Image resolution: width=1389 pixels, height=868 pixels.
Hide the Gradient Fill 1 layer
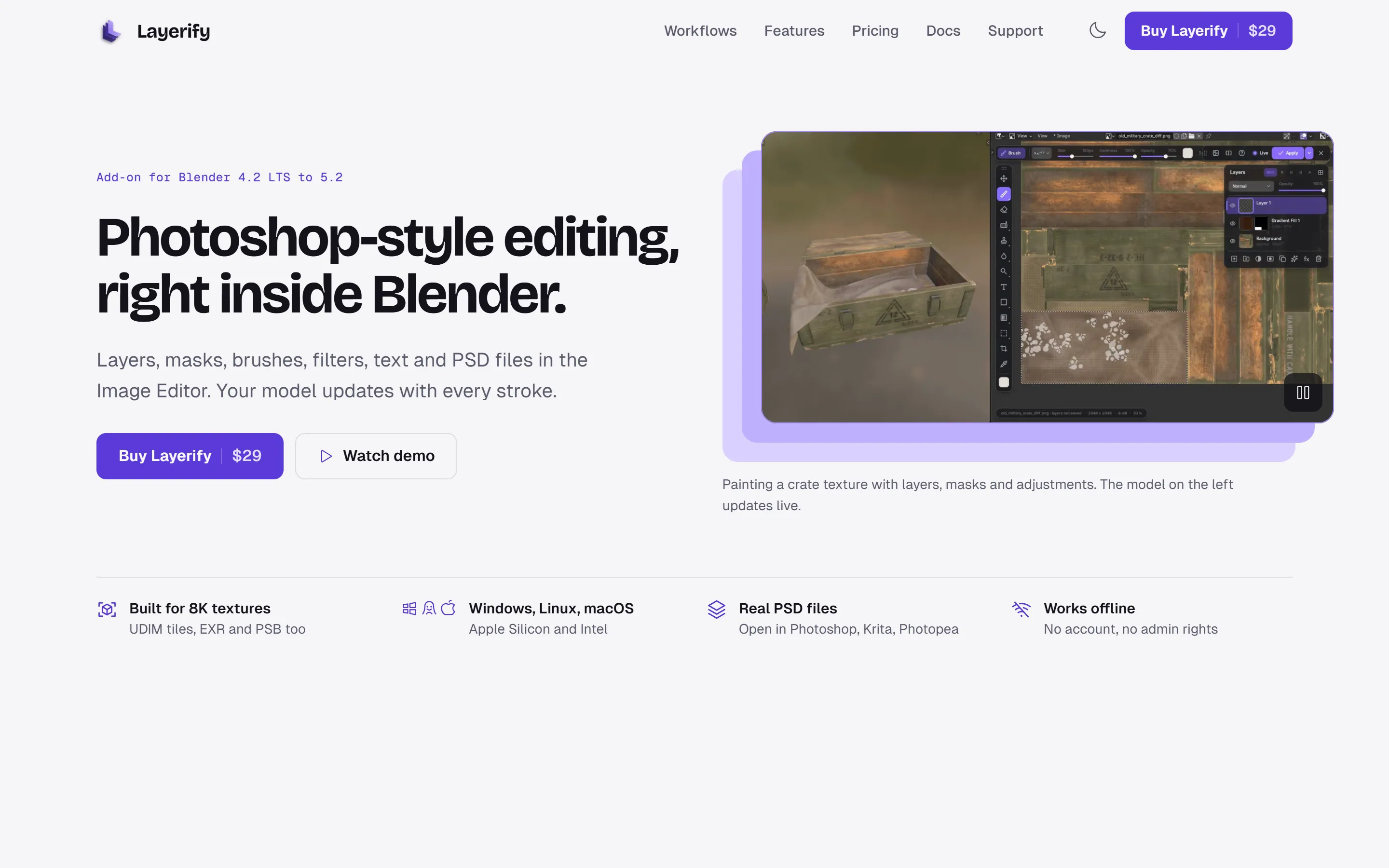point(1232,223)
